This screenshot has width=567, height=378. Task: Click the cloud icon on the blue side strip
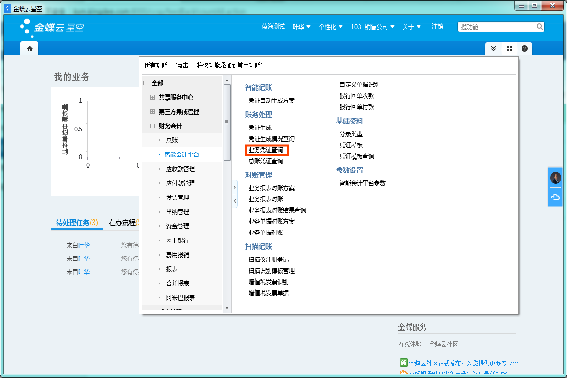click(x=555, y=197)
